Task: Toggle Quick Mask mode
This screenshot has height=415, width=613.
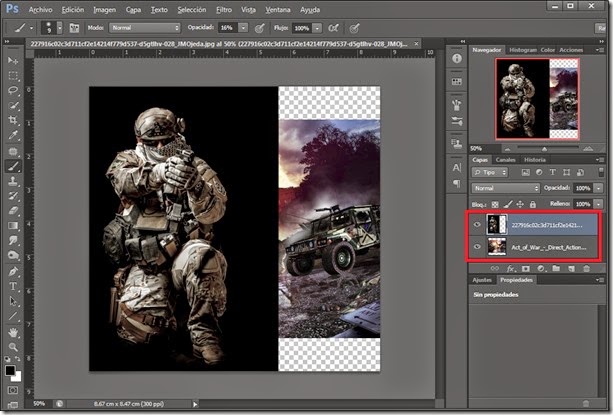Action: (13, 390)
